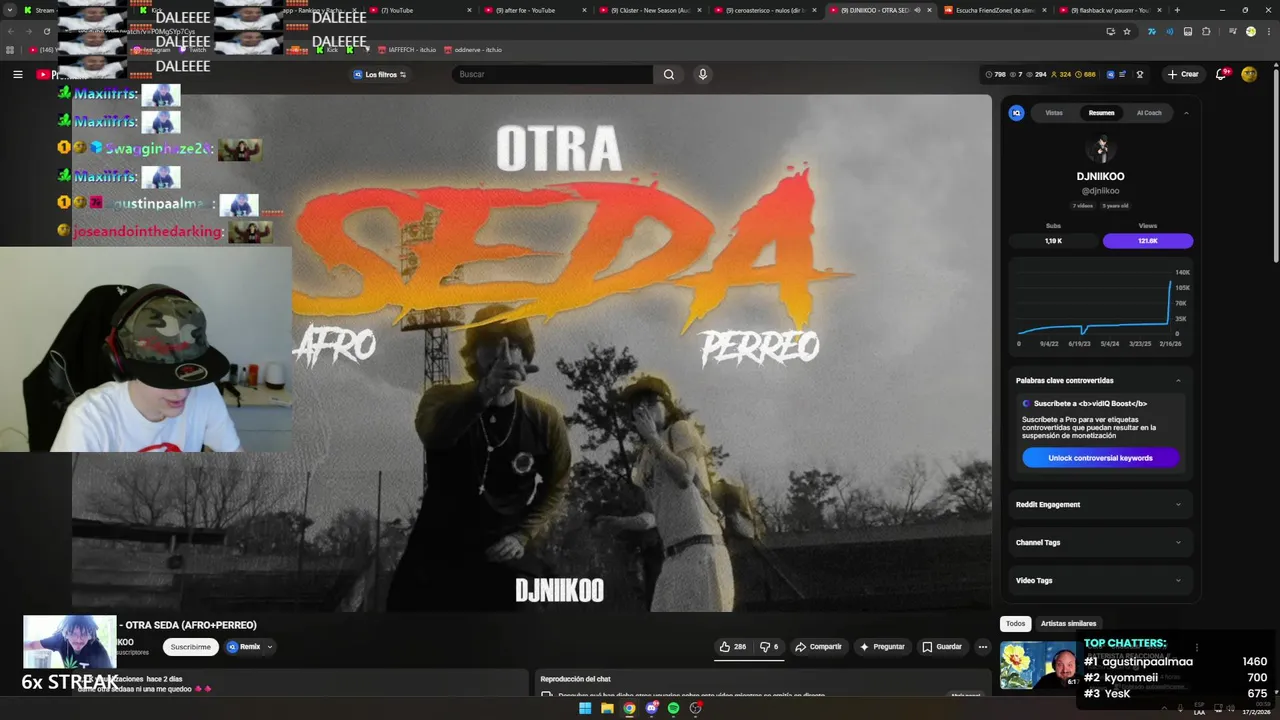
Task: Open Spotify from taskbar
Action: [x=673, y=708]
